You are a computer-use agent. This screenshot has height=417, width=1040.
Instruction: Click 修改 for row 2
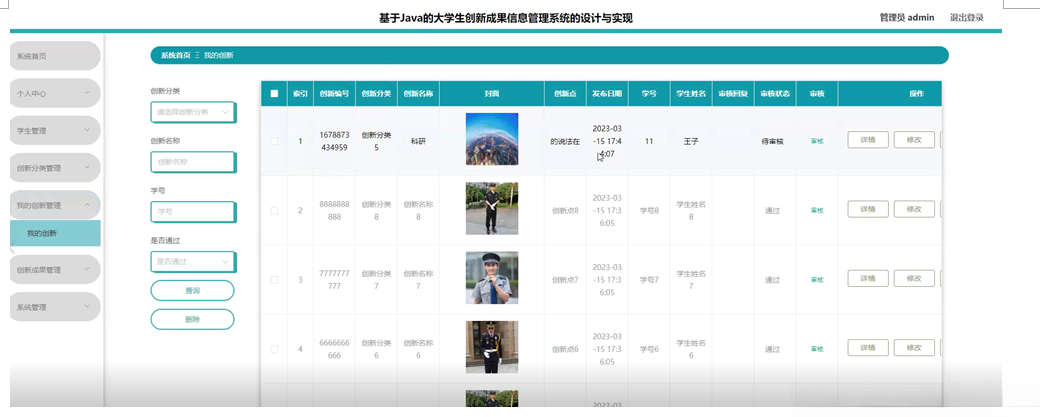click(x=914, y=209)
